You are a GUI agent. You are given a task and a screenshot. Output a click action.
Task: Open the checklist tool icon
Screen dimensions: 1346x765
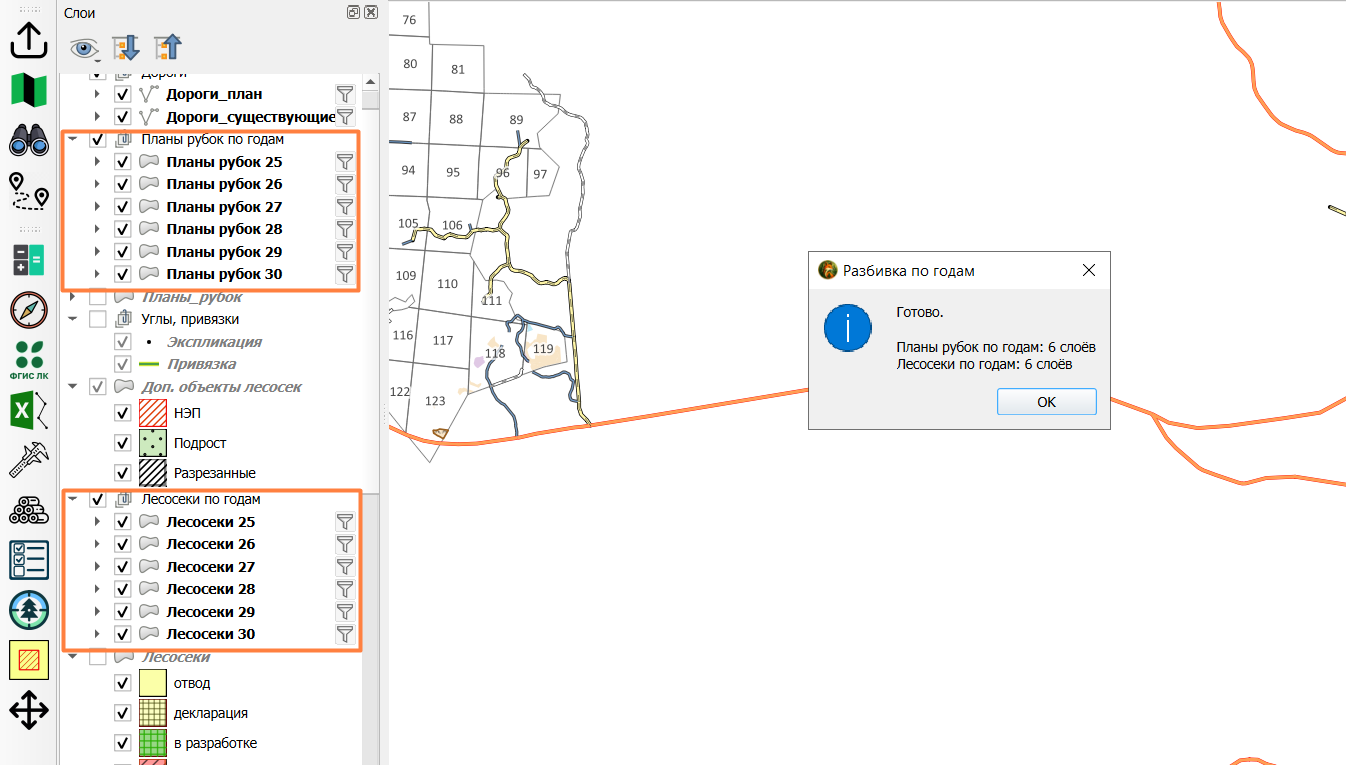(x=29, y=560)
